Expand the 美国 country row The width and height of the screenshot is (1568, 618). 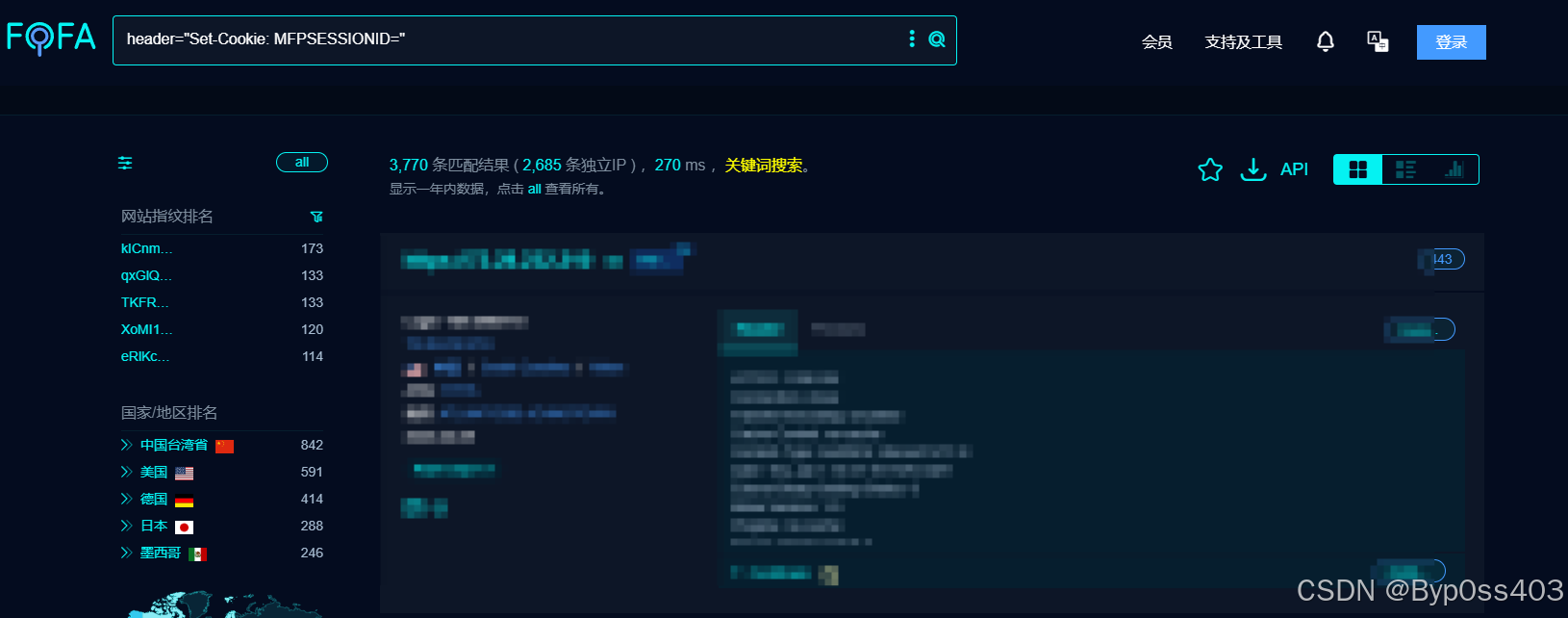pos(126,472)
